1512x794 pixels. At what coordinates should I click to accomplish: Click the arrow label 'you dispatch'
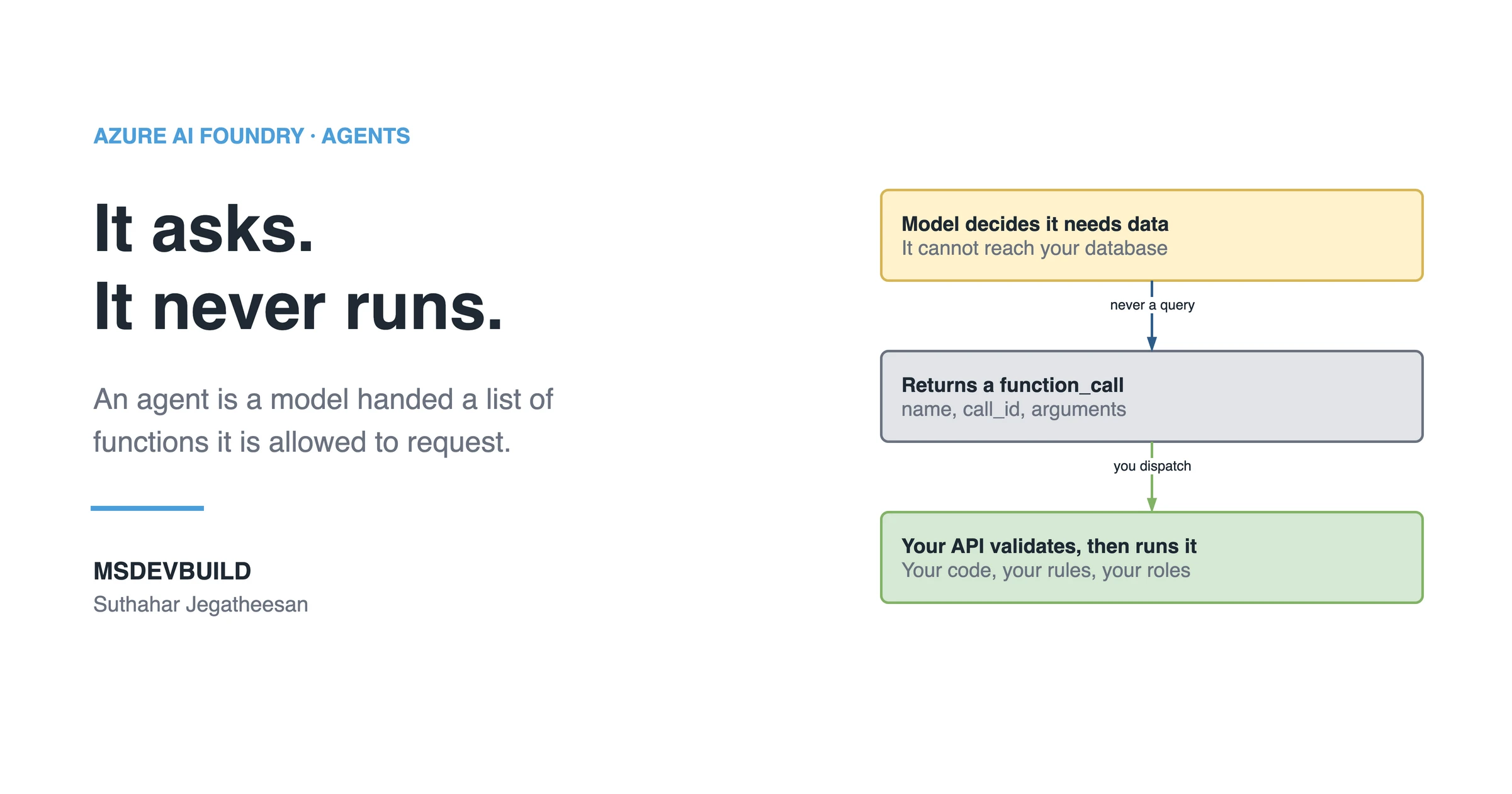pyautogui.click(x=1152, y=466)
